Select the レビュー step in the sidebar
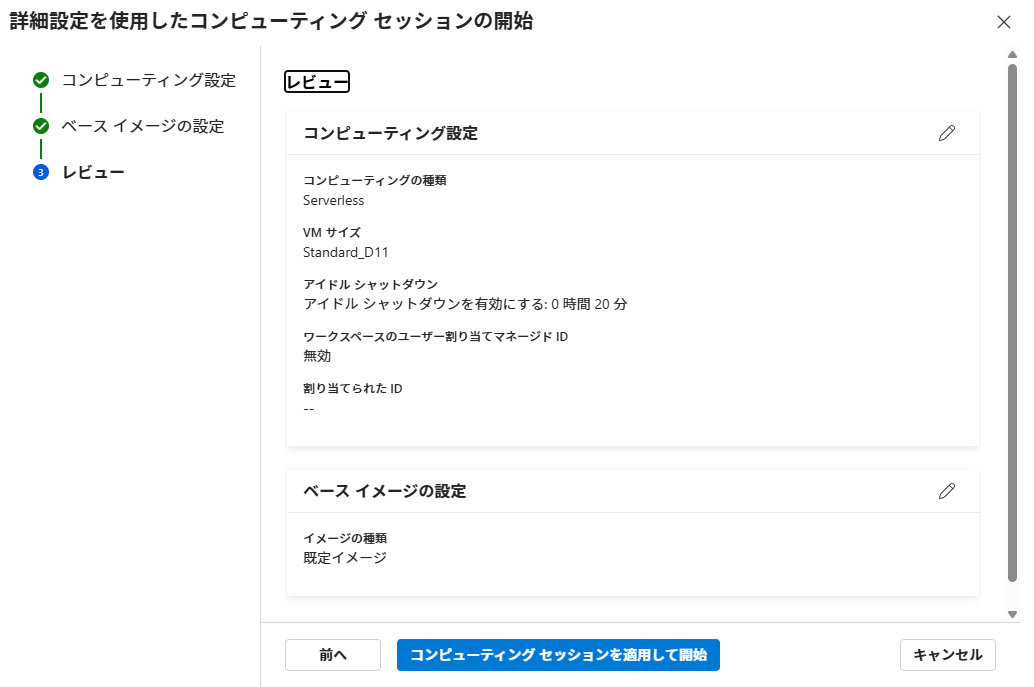1034x687 pixels. click(93, 172)
